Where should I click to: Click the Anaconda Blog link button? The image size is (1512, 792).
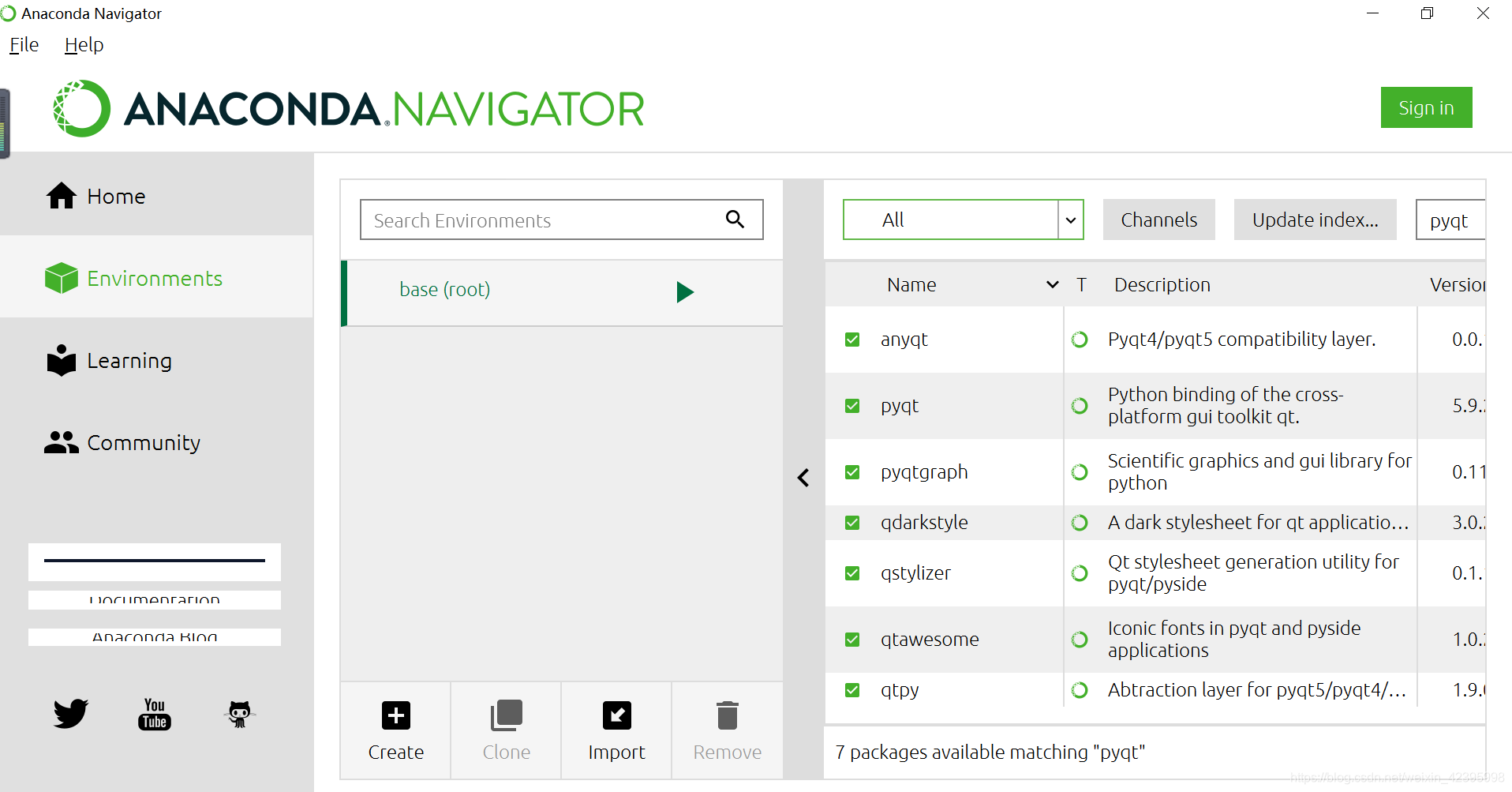pos(155,637)
